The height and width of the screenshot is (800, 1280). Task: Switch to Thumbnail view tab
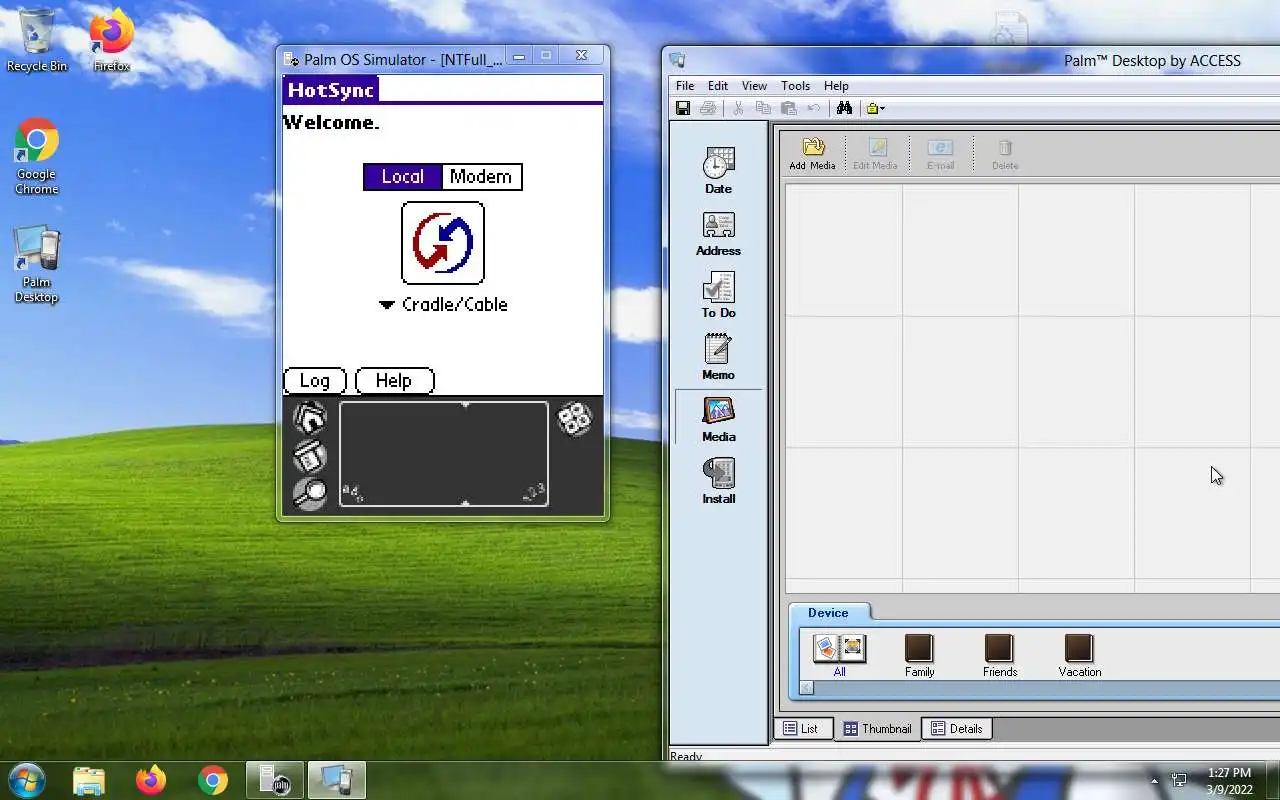pos(877,729)
